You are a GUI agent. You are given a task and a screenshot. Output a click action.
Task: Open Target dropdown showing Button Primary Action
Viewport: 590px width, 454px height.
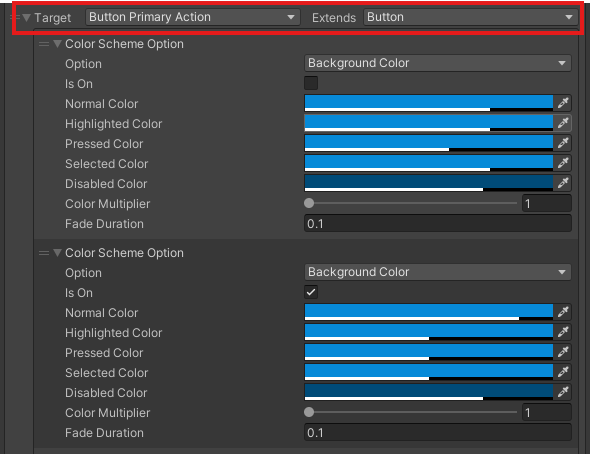pos(193,17)
